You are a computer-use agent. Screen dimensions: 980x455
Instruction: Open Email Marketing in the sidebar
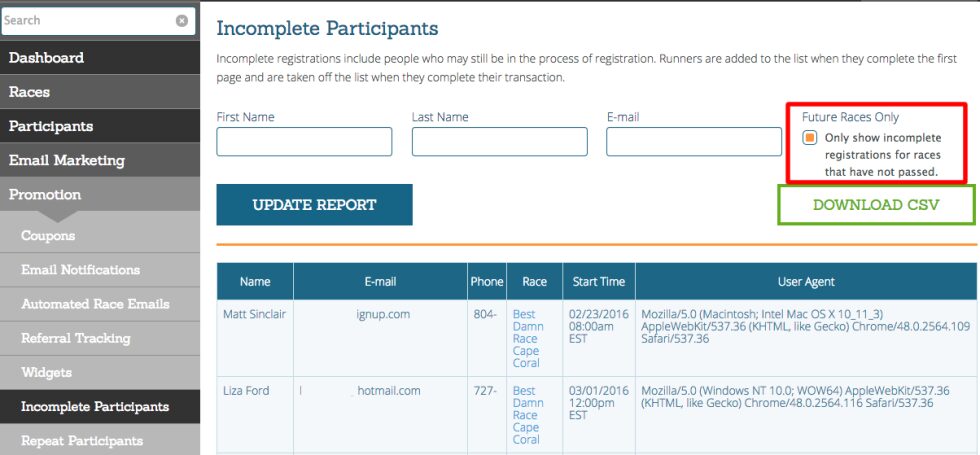click(x=100, y=161)
